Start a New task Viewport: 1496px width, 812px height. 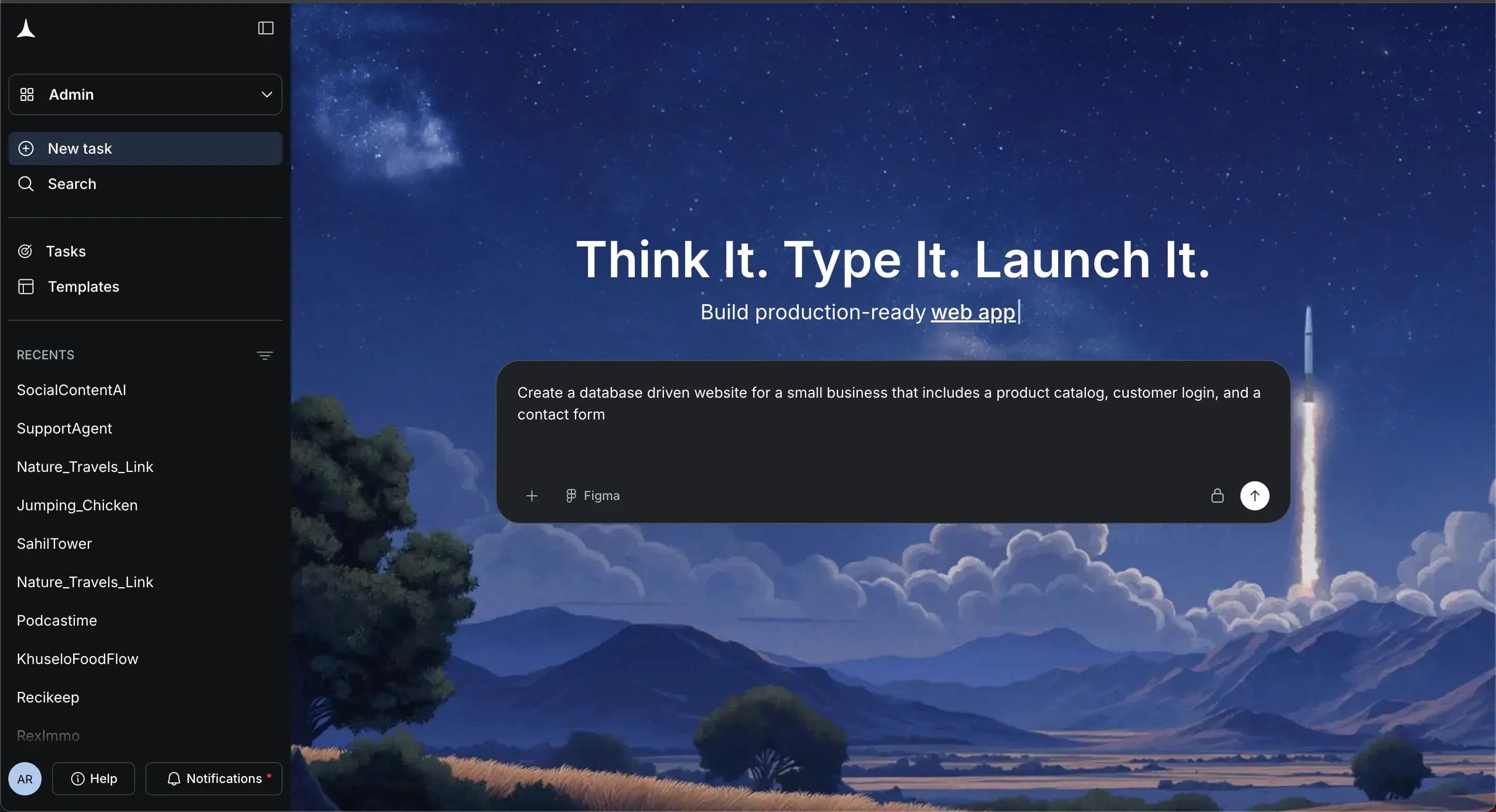point(145,148)
